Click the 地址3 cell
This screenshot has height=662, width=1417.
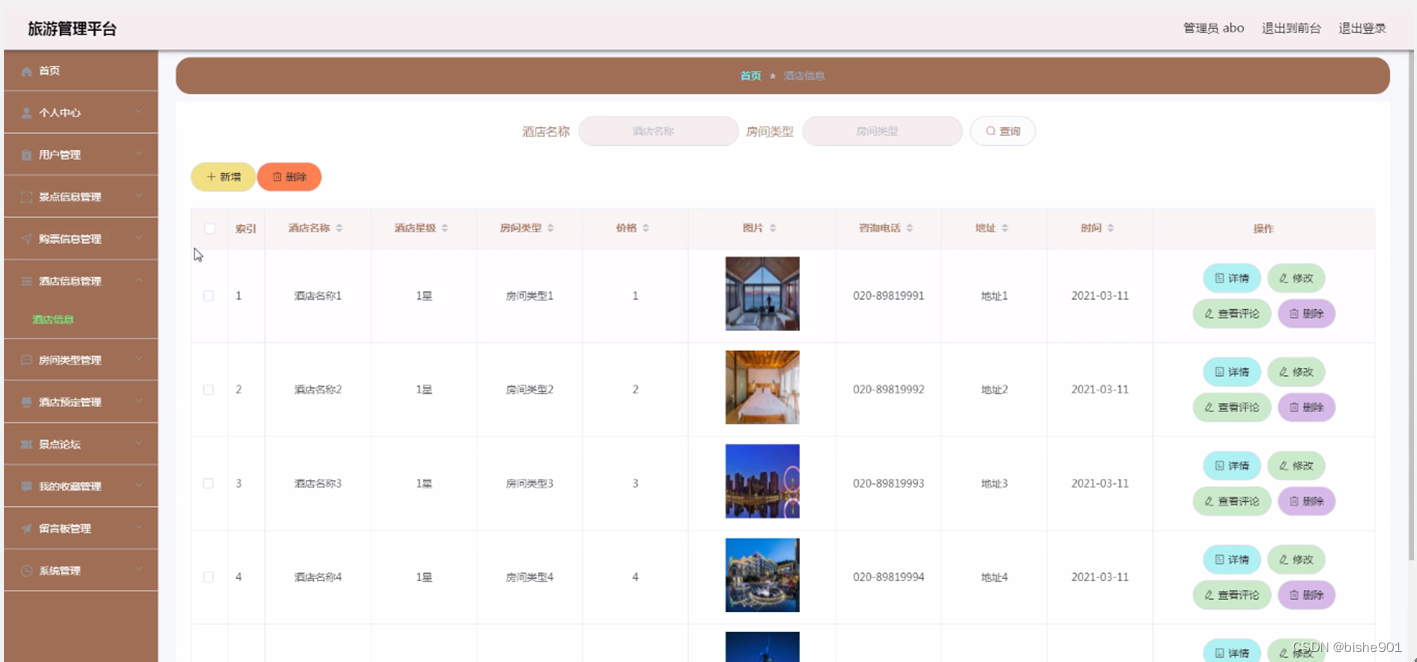(994, 484)
